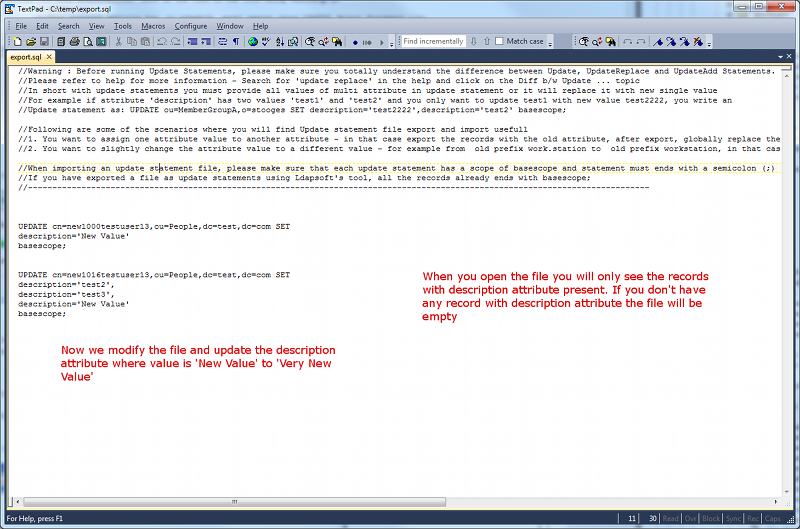Sort lines with the A-Z sort icon
The height and width of the screenshot is (529, 800).
tap(280, 42)
